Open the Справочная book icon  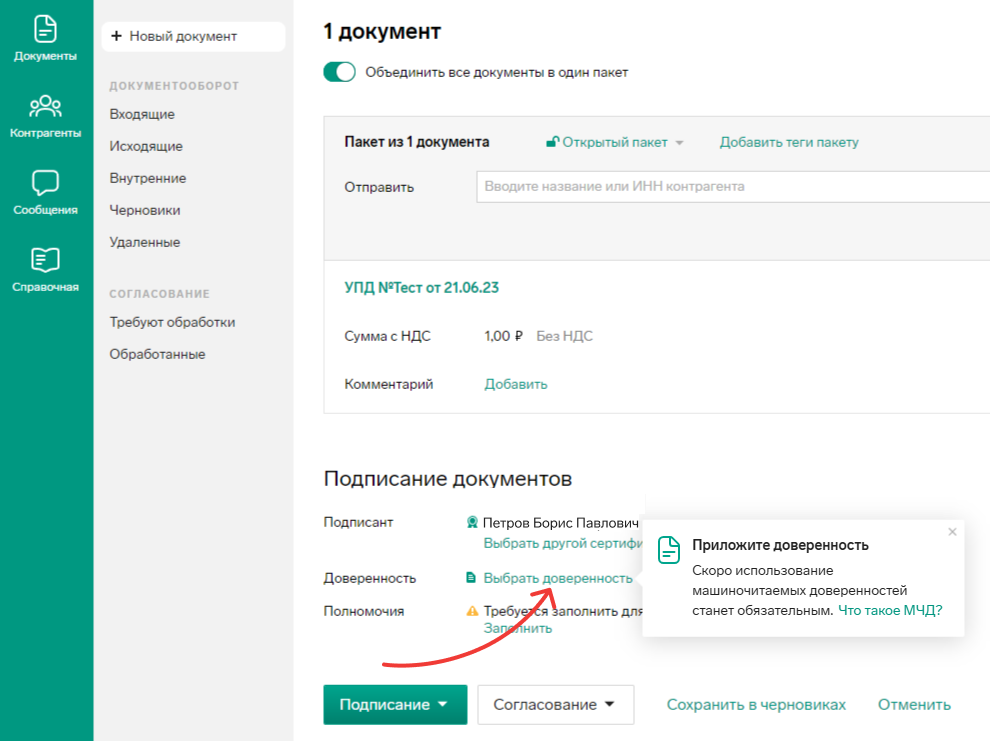click(45, 259)
